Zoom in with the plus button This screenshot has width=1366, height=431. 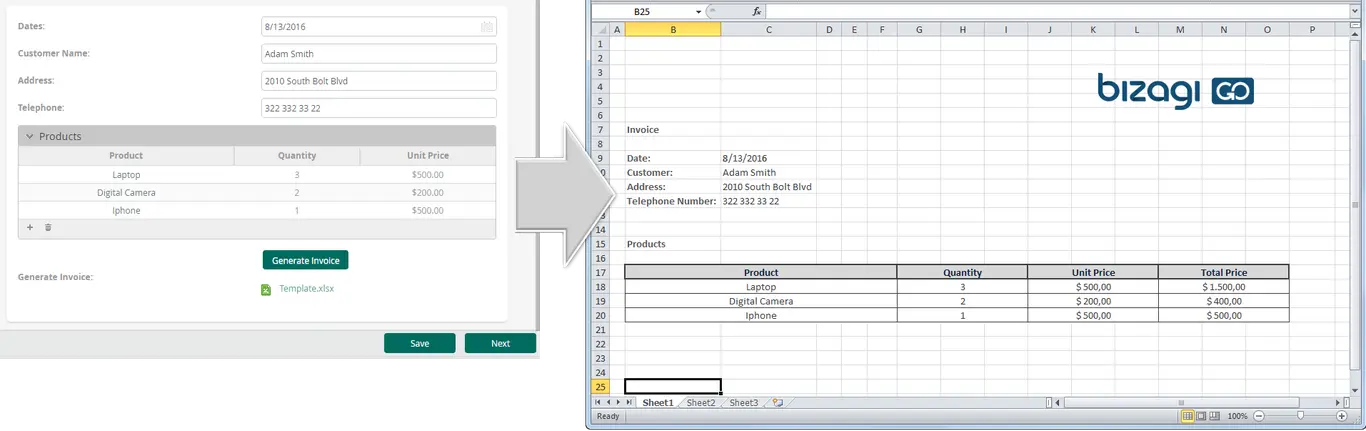coord(1341,416)
